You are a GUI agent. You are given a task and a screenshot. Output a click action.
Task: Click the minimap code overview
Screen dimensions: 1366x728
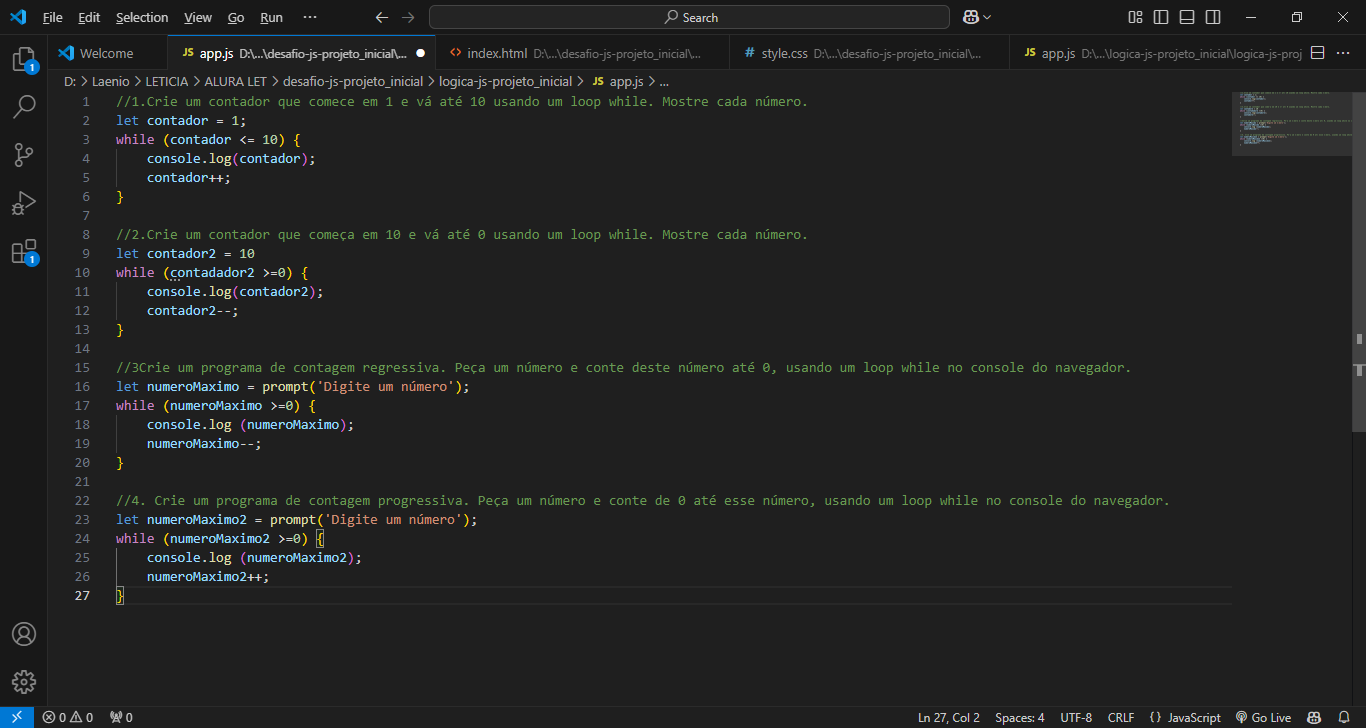click(x=1291, y=123)
